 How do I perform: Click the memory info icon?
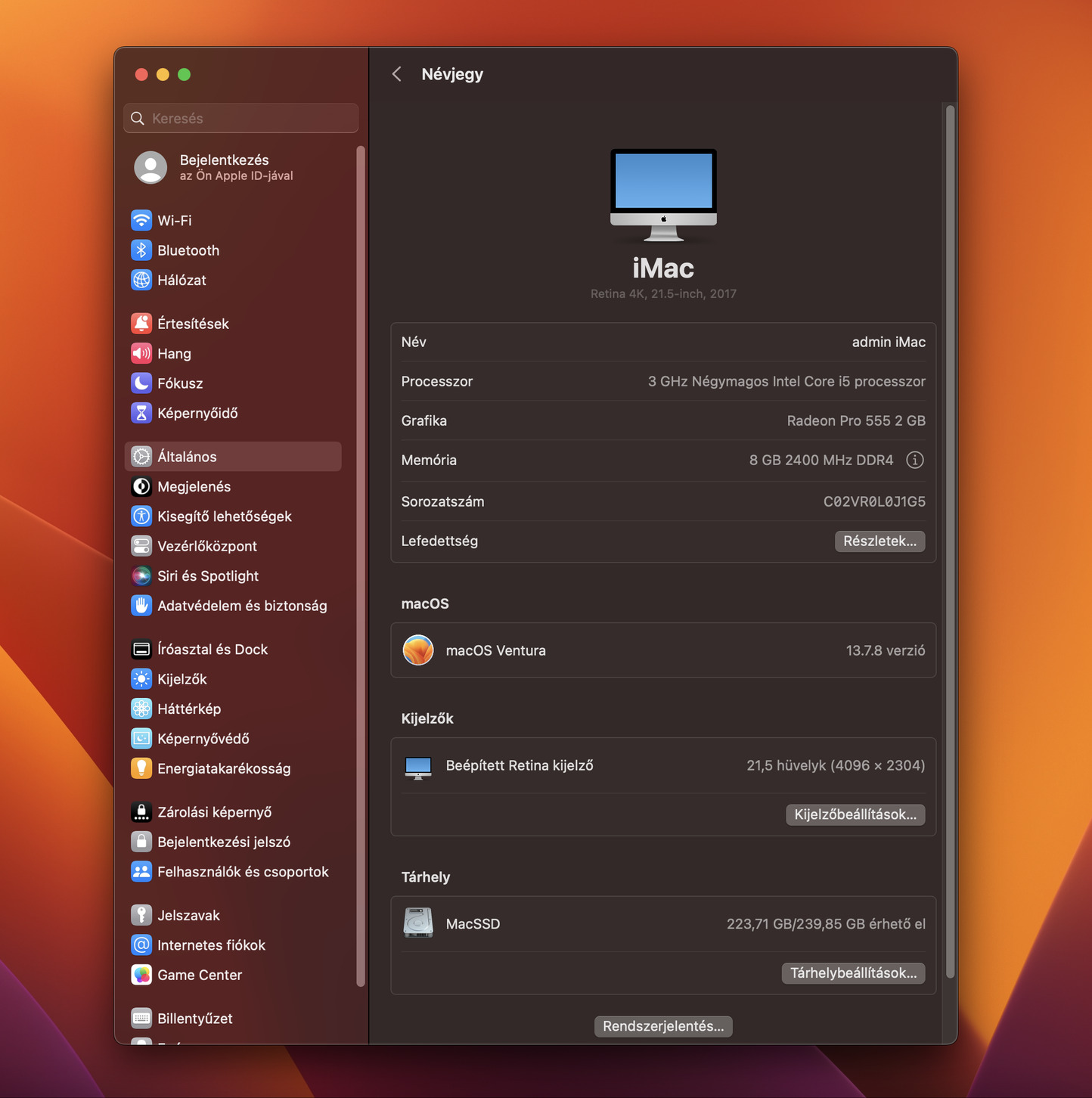click(915, 460)
